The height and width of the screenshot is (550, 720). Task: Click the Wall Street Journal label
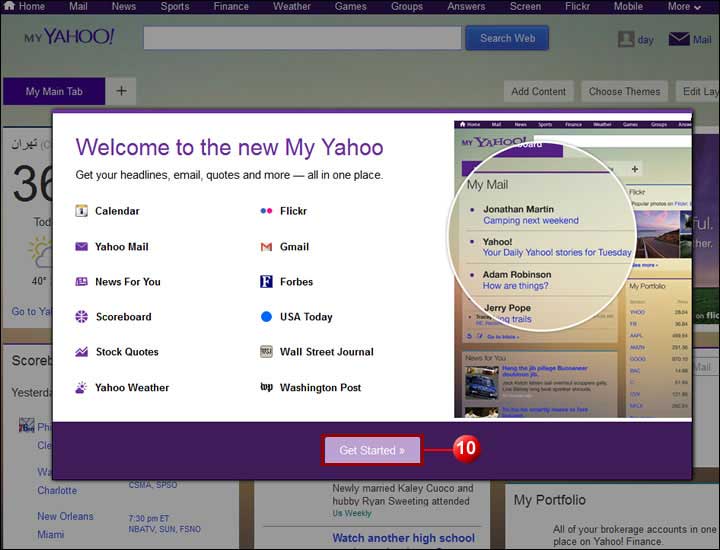pyautogui.click(x=326, y=352)
